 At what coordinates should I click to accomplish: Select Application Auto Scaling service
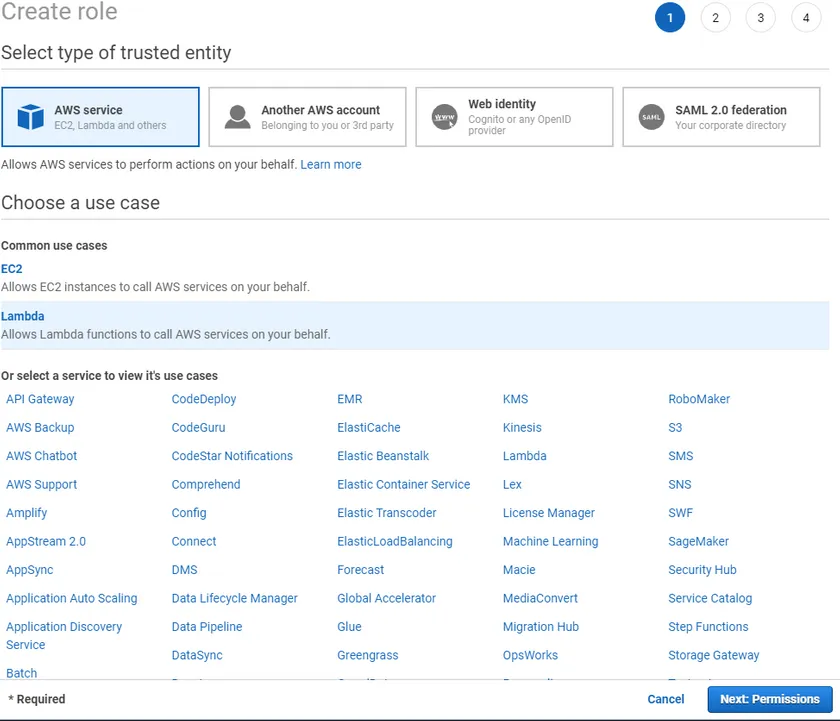(x=71, y=598)
